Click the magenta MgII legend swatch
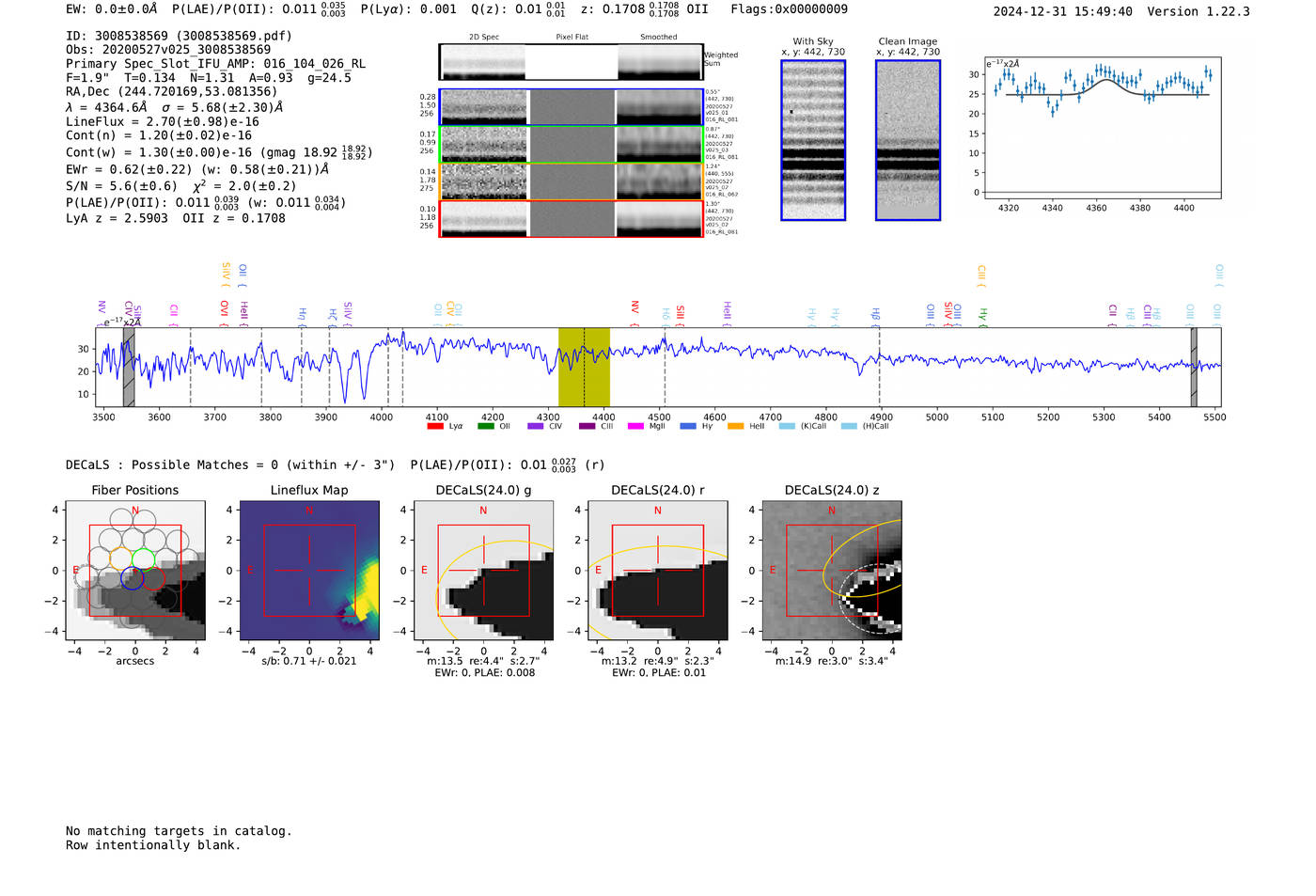1316x896 pixels. click(636, 426)
